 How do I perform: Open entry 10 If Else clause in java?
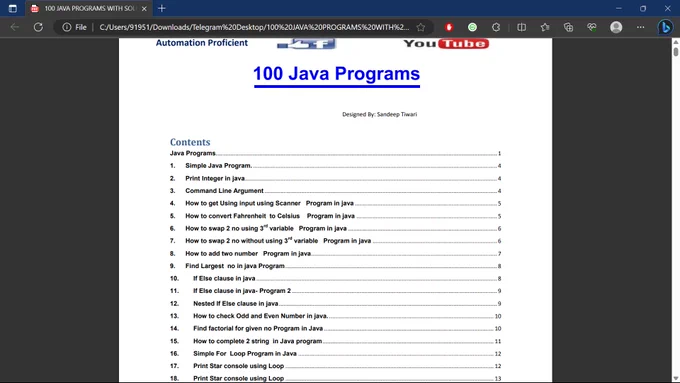click(335, 278)
